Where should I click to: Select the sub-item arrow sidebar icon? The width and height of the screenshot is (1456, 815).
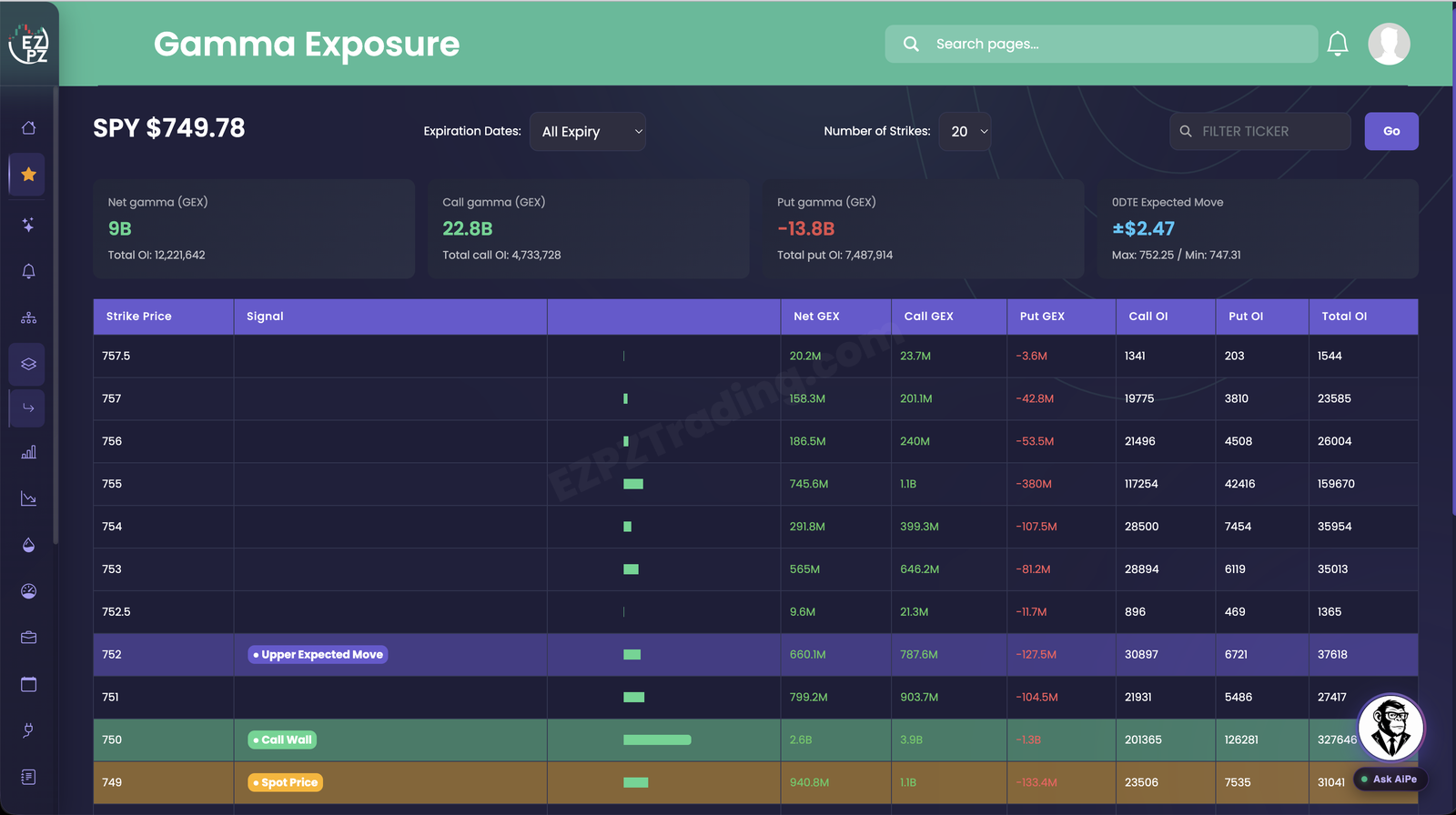[28, 407]
